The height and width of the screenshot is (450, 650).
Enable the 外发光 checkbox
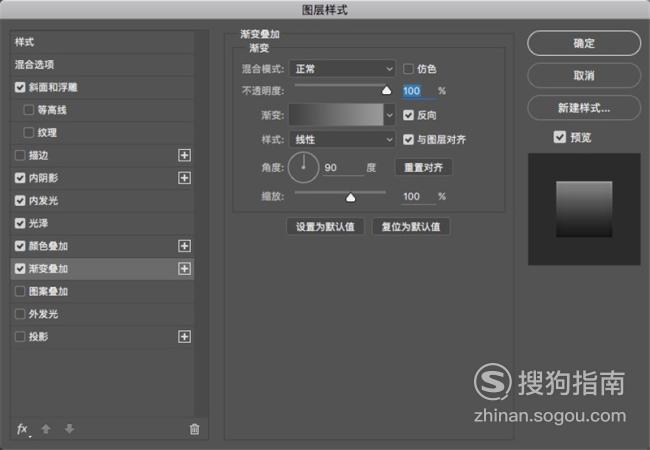click(x=20, y=314)
